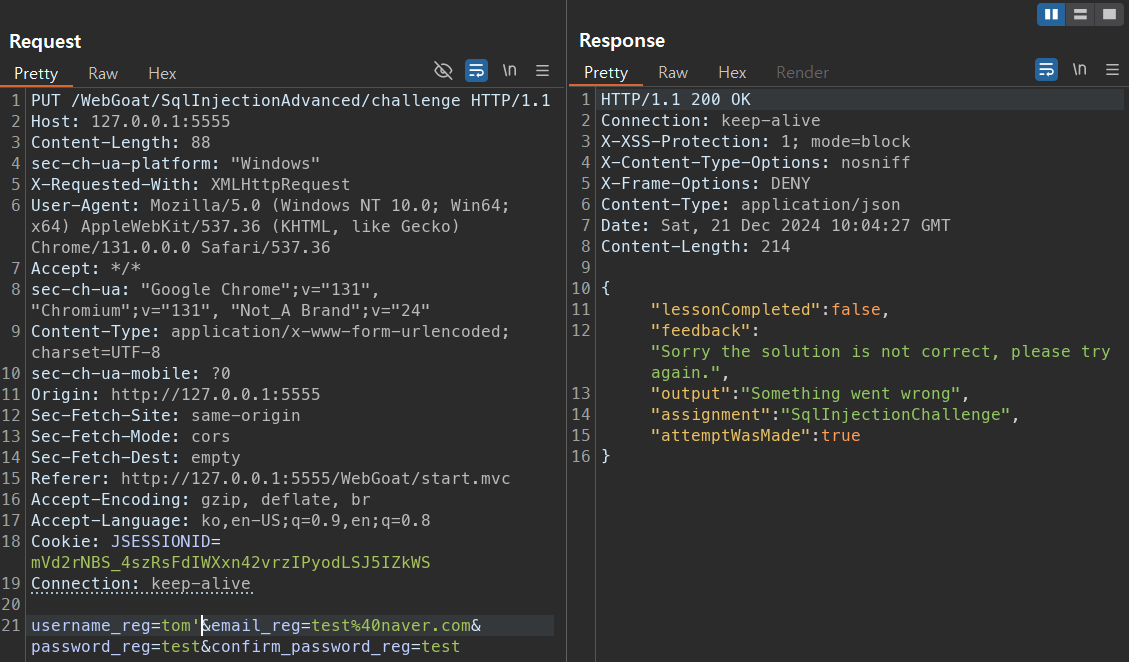Hide non-printable characters eye icon in Request
Viewport: 1129px width, 662px height.
444,71
